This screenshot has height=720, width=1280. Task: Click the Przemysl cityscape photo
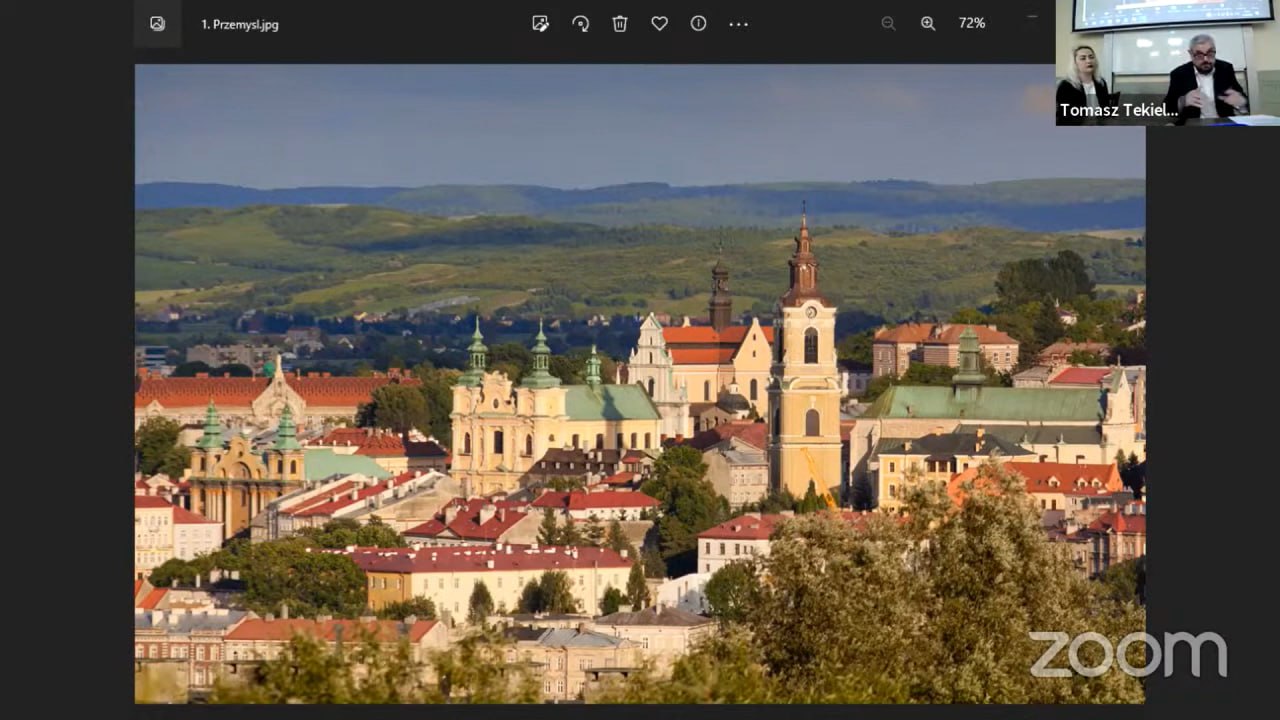point(640,383)
